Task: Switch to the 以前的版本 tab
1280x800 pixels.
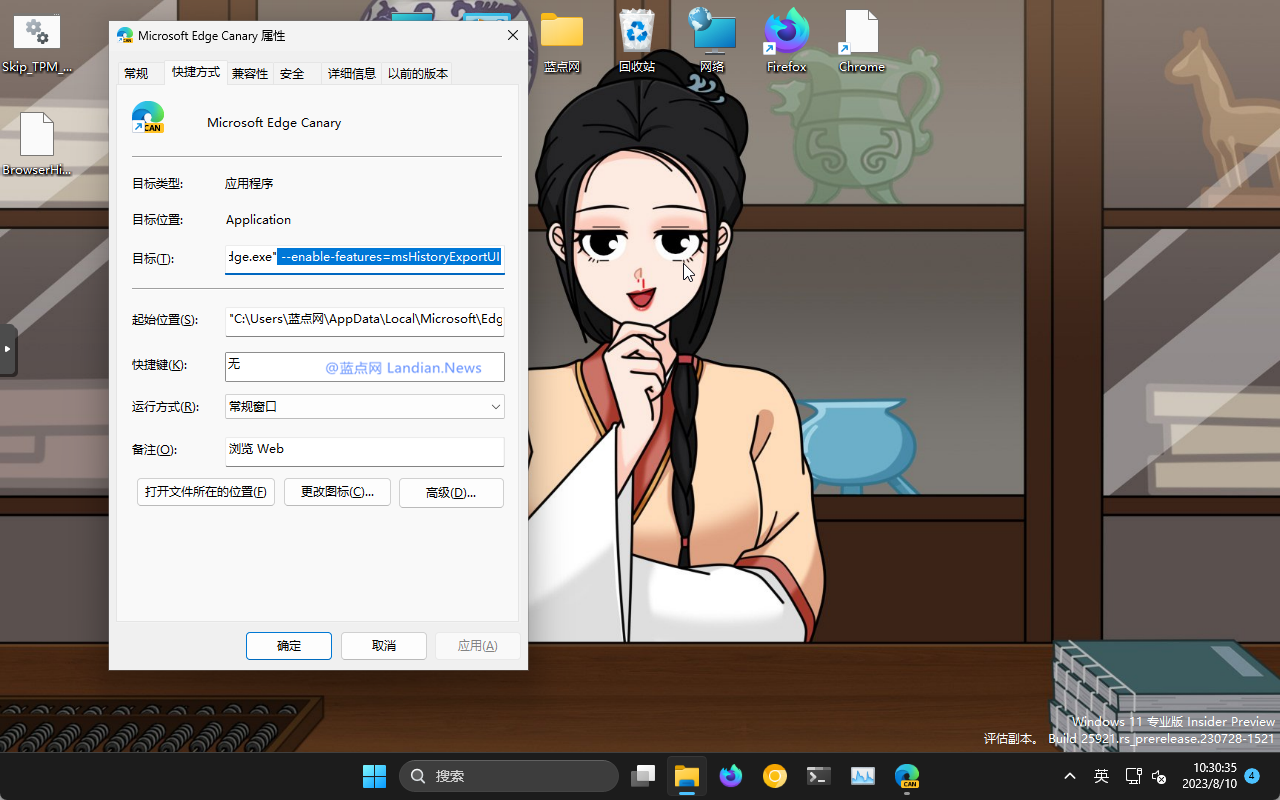Action: tap(418, 73)
